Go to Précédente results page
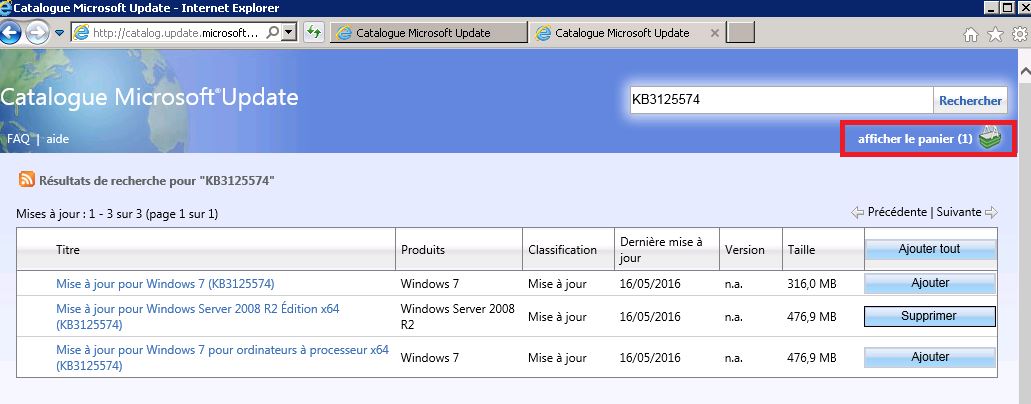The image size is (1031, 404). 897,212
